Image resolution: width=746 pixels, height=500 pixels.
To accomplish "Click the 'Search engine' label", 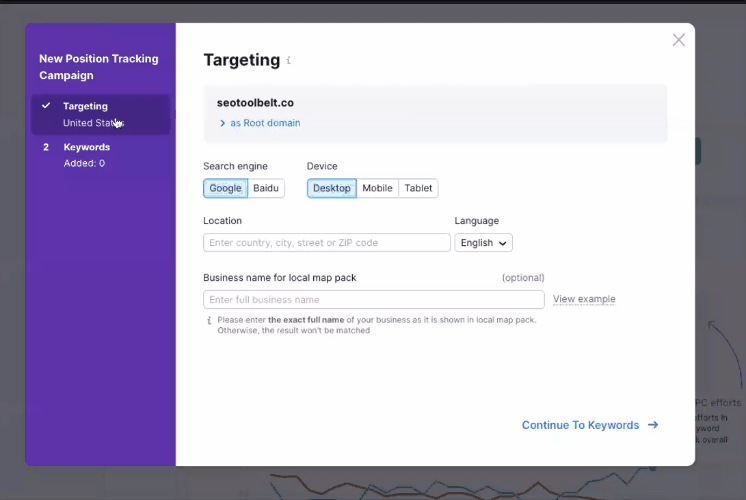I will point(236,166).
